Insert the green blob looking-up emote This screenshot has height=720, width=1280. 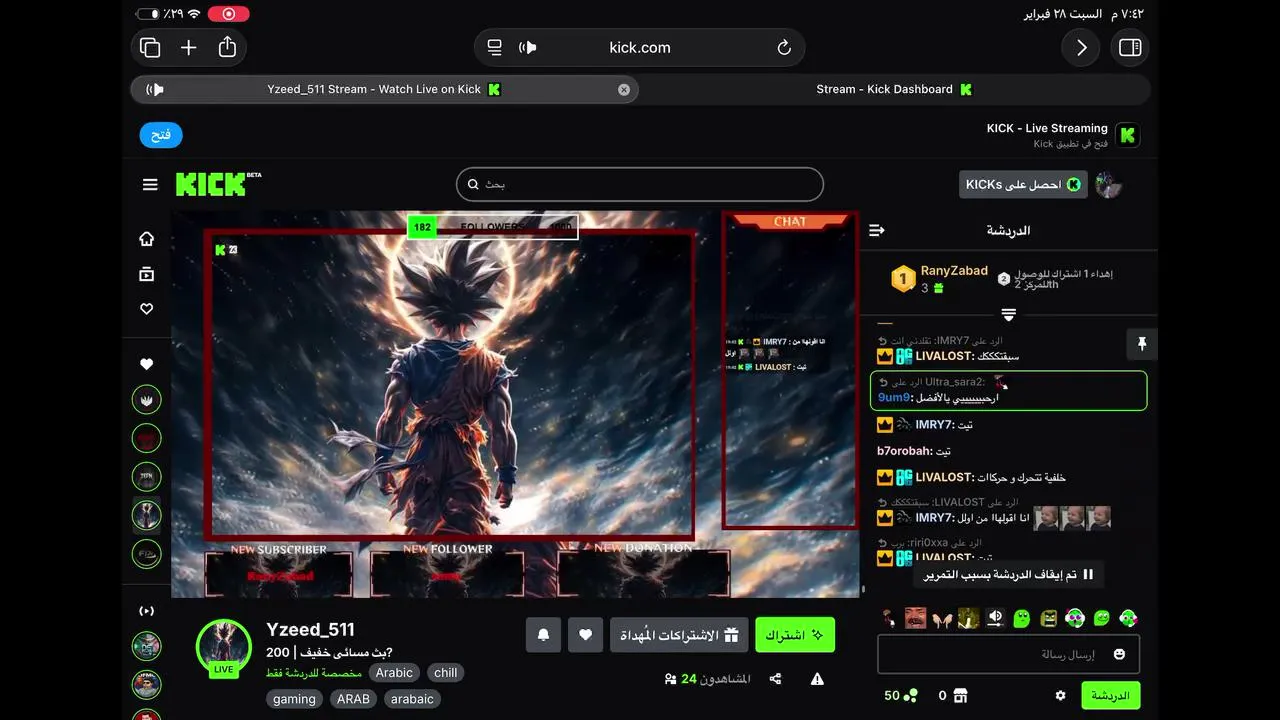[1021, 618]
